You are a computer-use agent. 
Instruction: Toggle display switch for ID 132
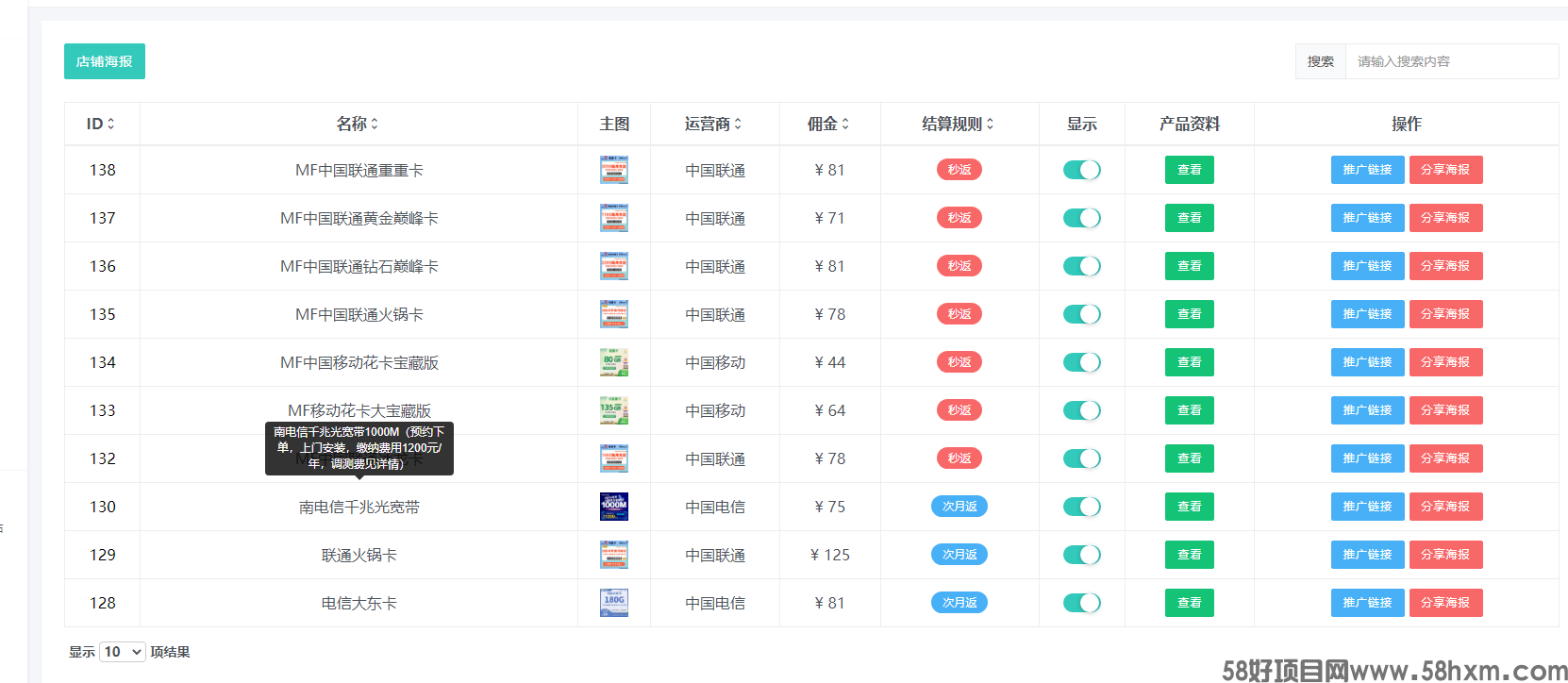[x=1081, y=458]
